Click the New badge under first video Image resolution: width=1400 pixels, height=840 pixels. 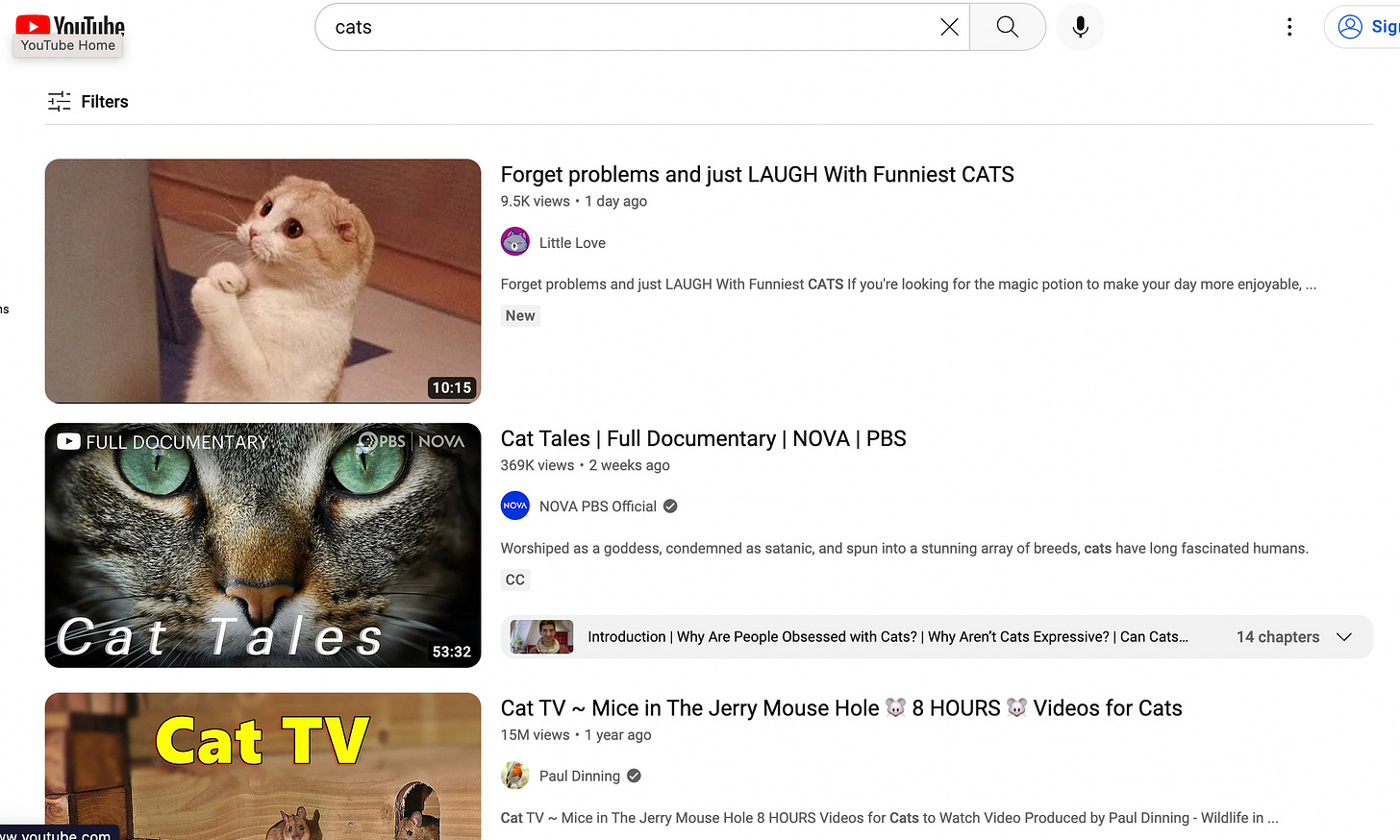click(520, 316)
